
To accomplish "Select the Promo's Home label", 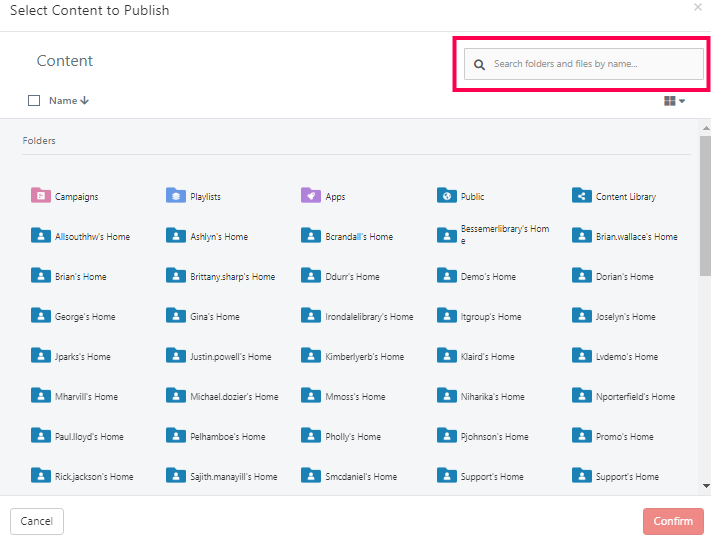I will pyautogui.click(x=624, y=436).
